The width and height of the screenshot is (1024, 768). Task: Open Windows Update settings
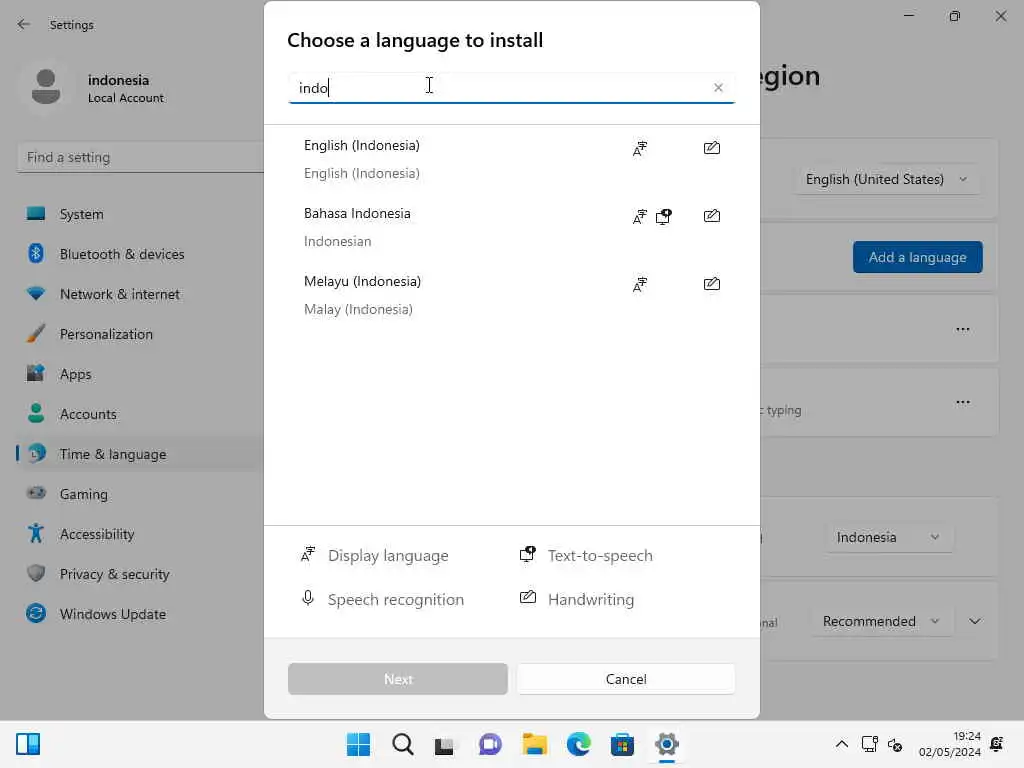[140, 614]
